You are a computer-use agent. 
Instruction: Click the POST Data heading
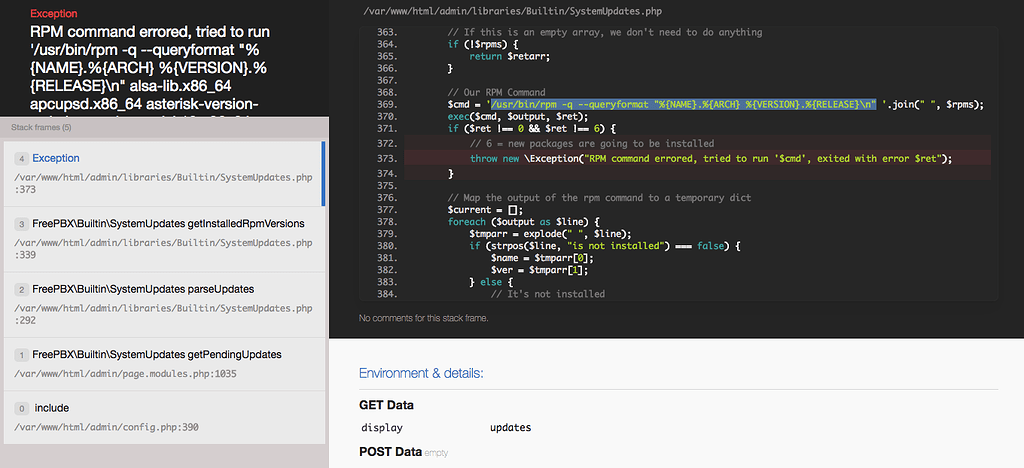(390, 451)
